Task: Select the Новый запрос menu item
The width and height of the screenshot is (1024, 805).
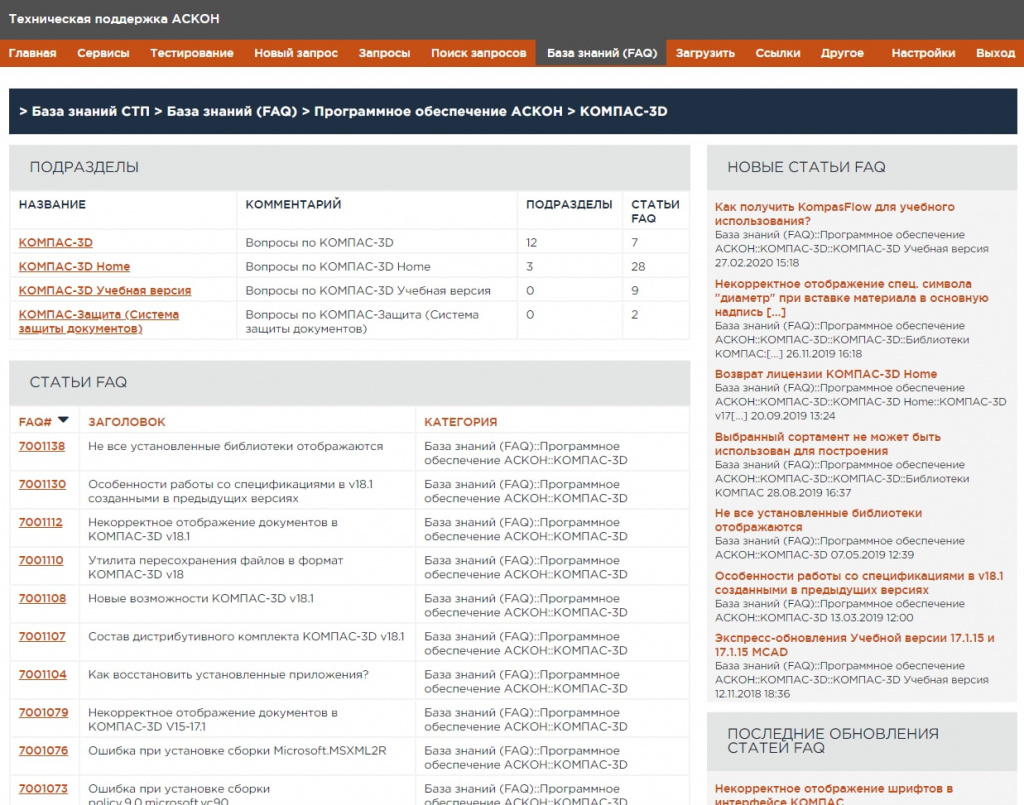Action: click(x=296, y=53)
